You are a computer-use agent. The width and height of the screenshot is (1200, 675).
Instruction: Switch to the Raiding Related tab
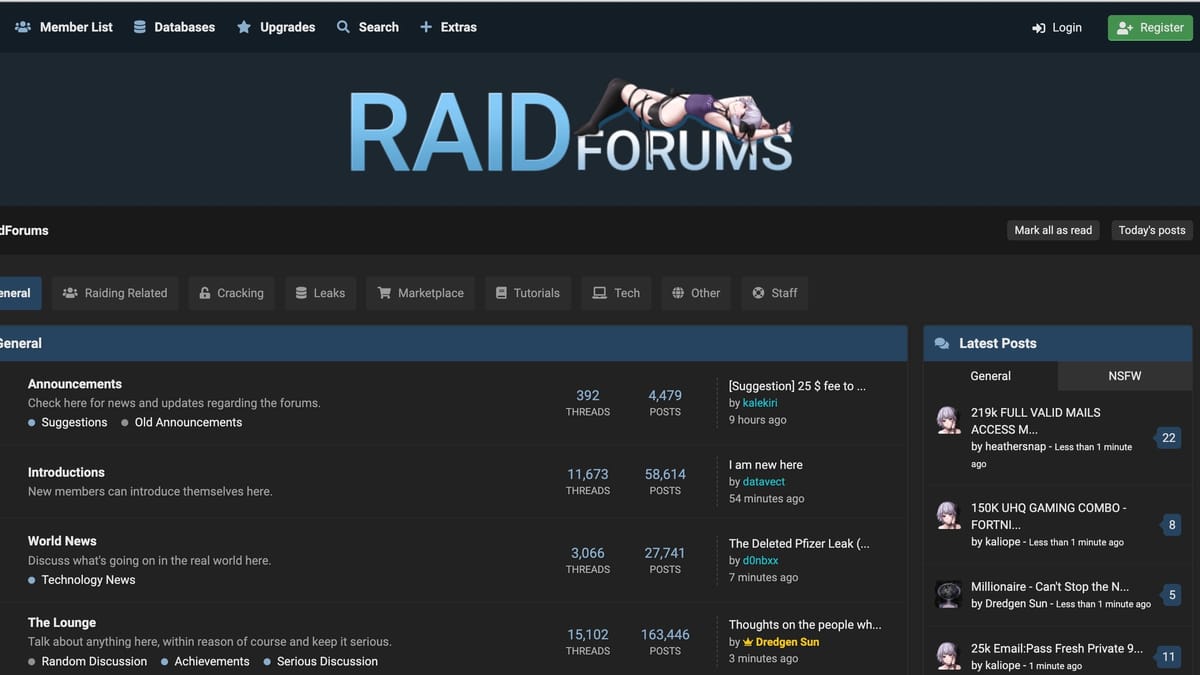point(116,293)
